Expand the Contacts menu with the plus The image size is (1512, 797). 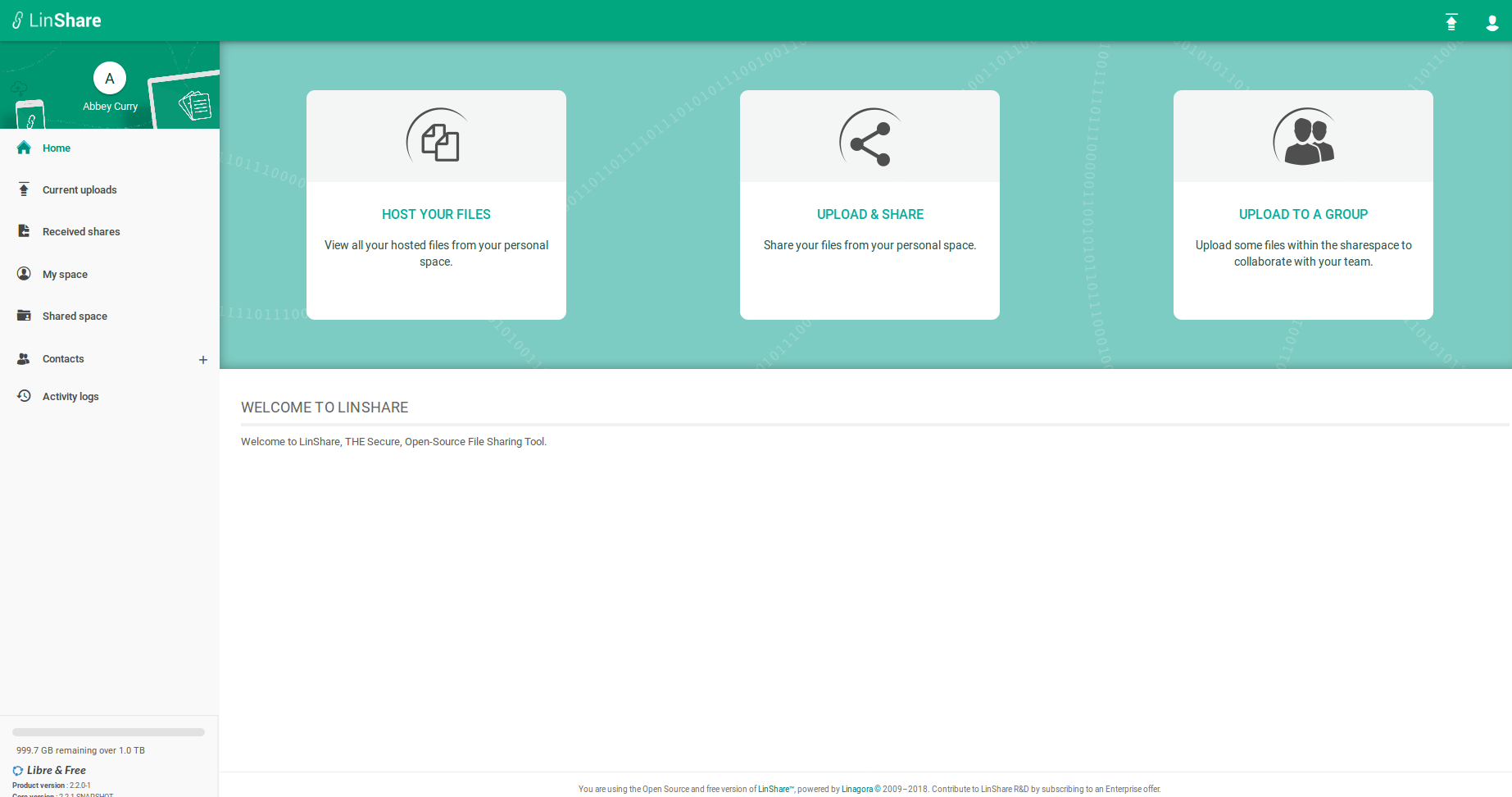point(203,360)
